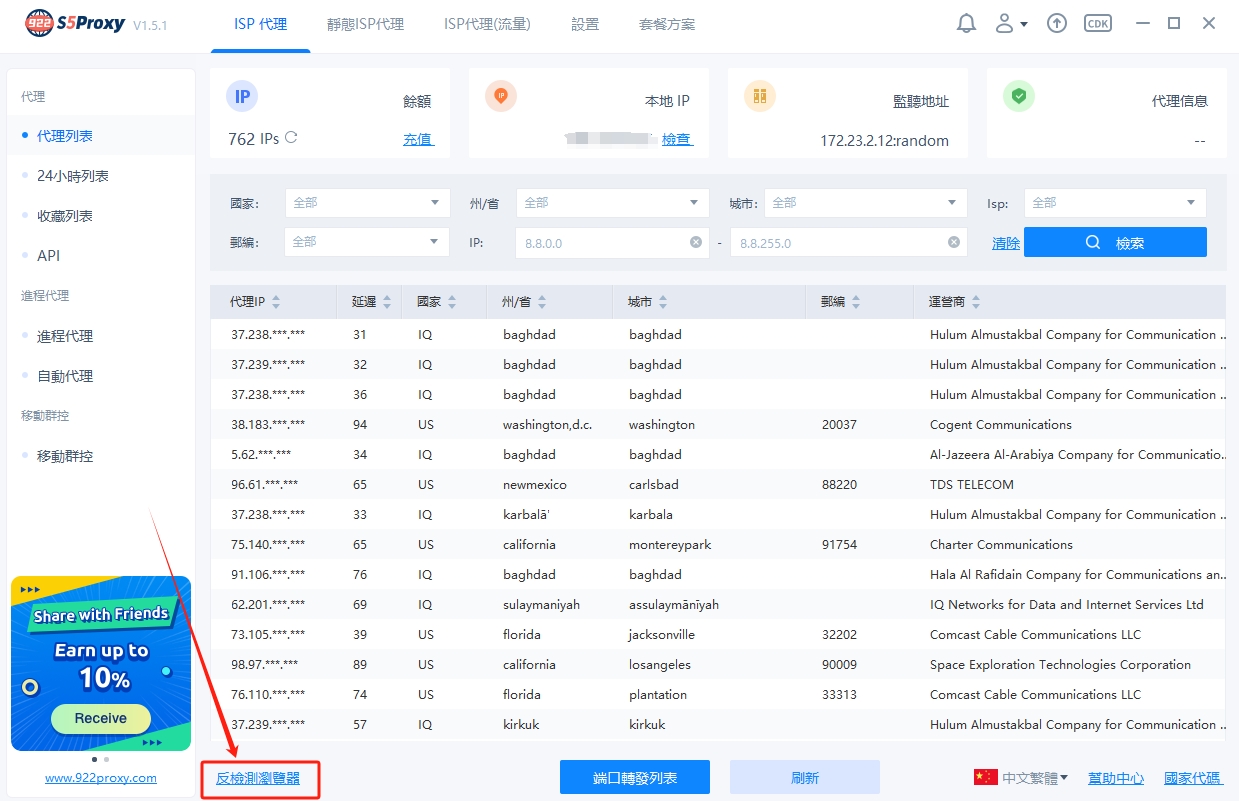Image resolution: width=1239 pixels, height=801 pixels.
Task: Expand the 中文繁體 language dropdown
Action: click(1031, 777)
